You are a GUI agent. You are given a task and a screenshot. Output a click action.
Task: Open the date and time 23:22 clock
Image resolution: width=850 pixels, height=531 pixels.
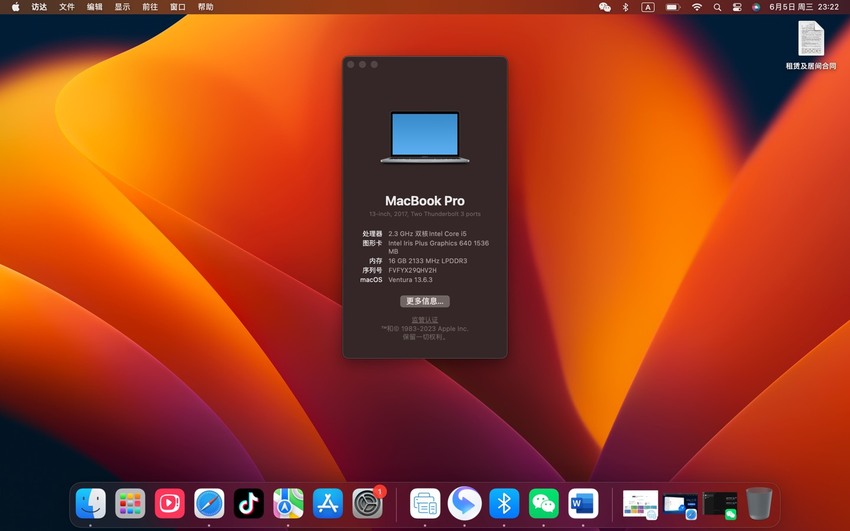pos(804,7)
